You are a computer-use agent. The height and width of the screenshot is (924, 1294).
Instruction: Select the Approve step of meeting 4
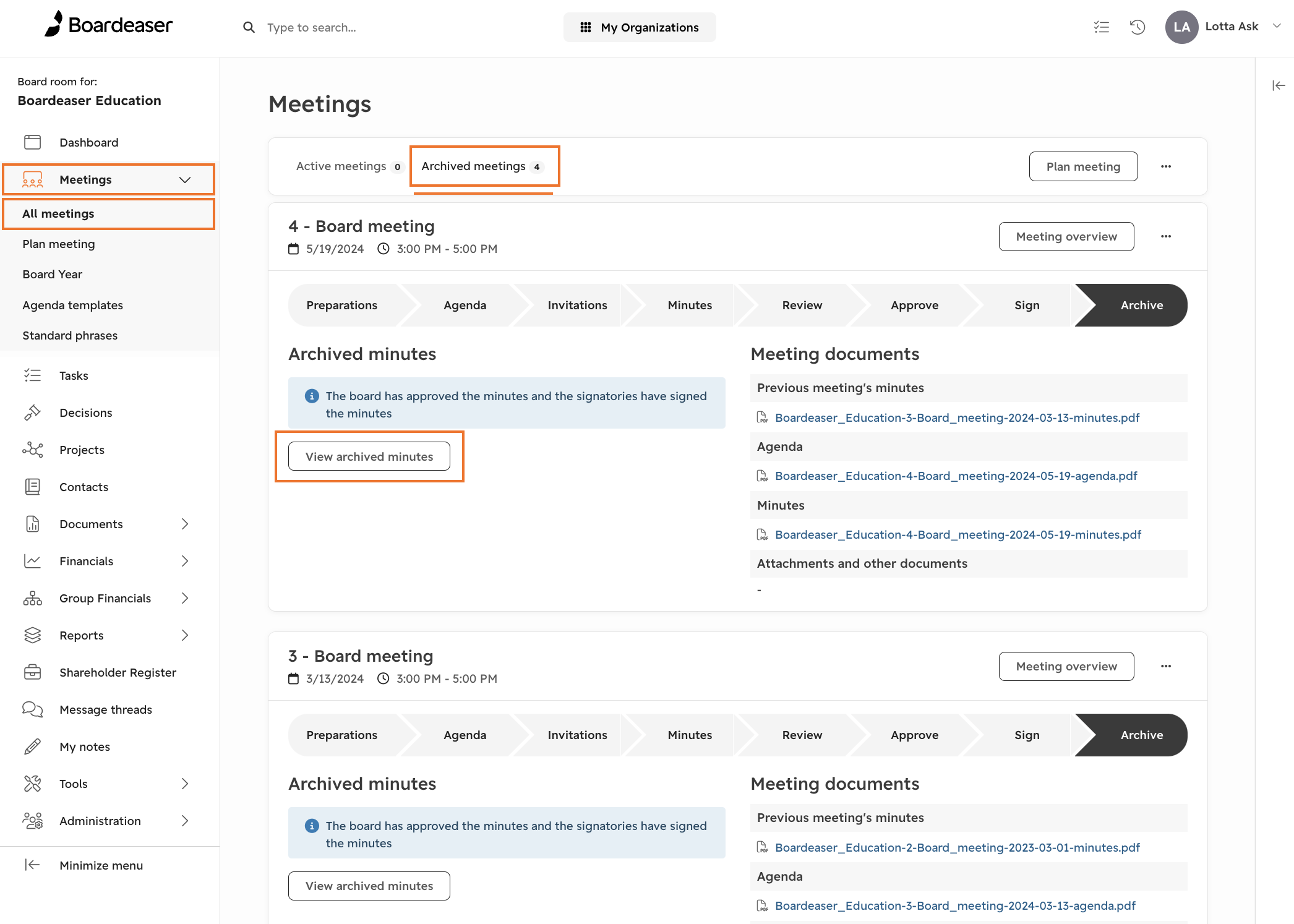tap(914, 305)
